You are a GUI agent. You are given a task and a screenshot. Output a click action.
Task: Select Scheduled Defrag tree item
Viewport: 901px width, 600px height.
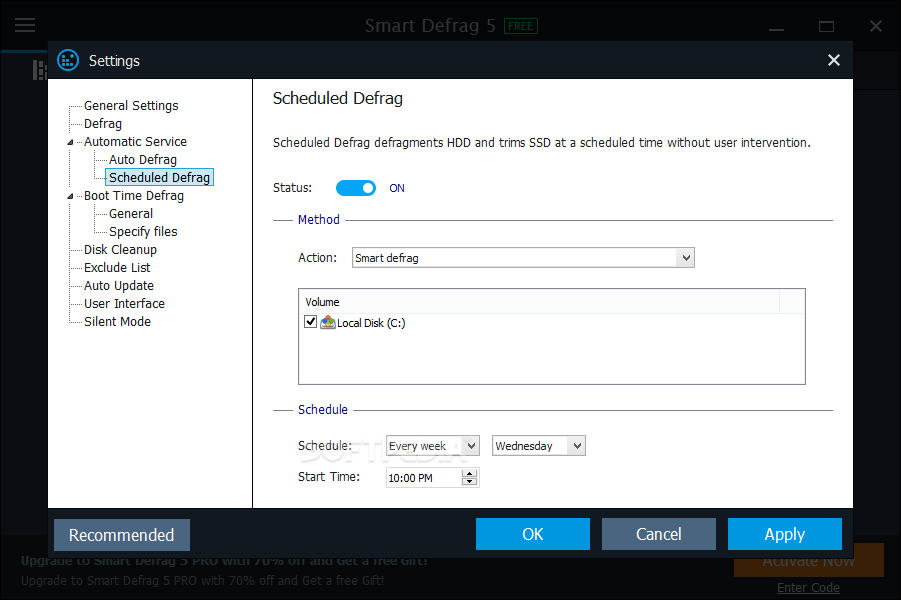coord(159,177)
